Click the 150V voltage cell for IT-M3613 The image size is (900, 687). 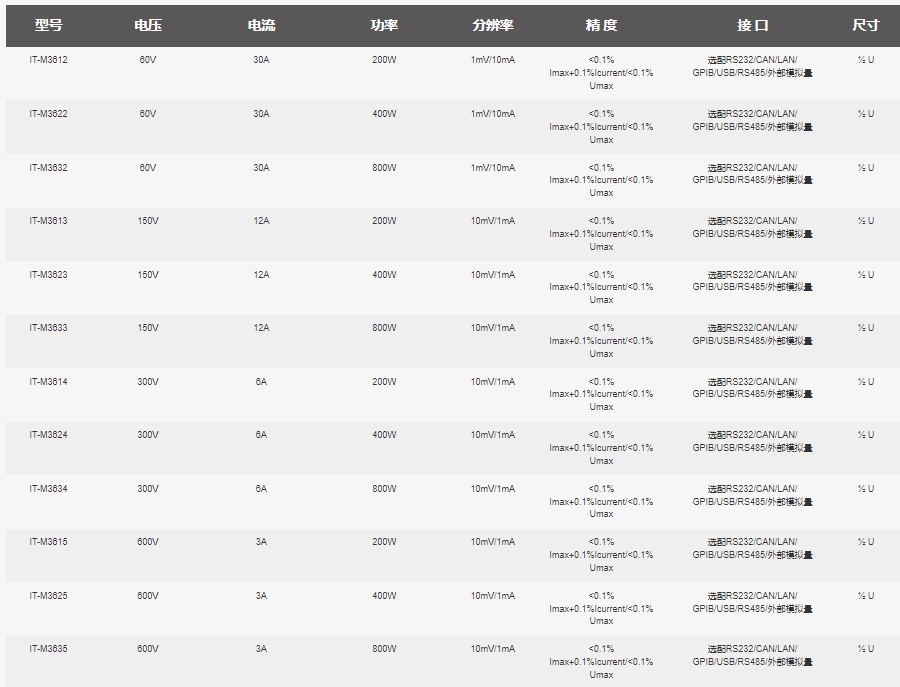tap(148, 221)
